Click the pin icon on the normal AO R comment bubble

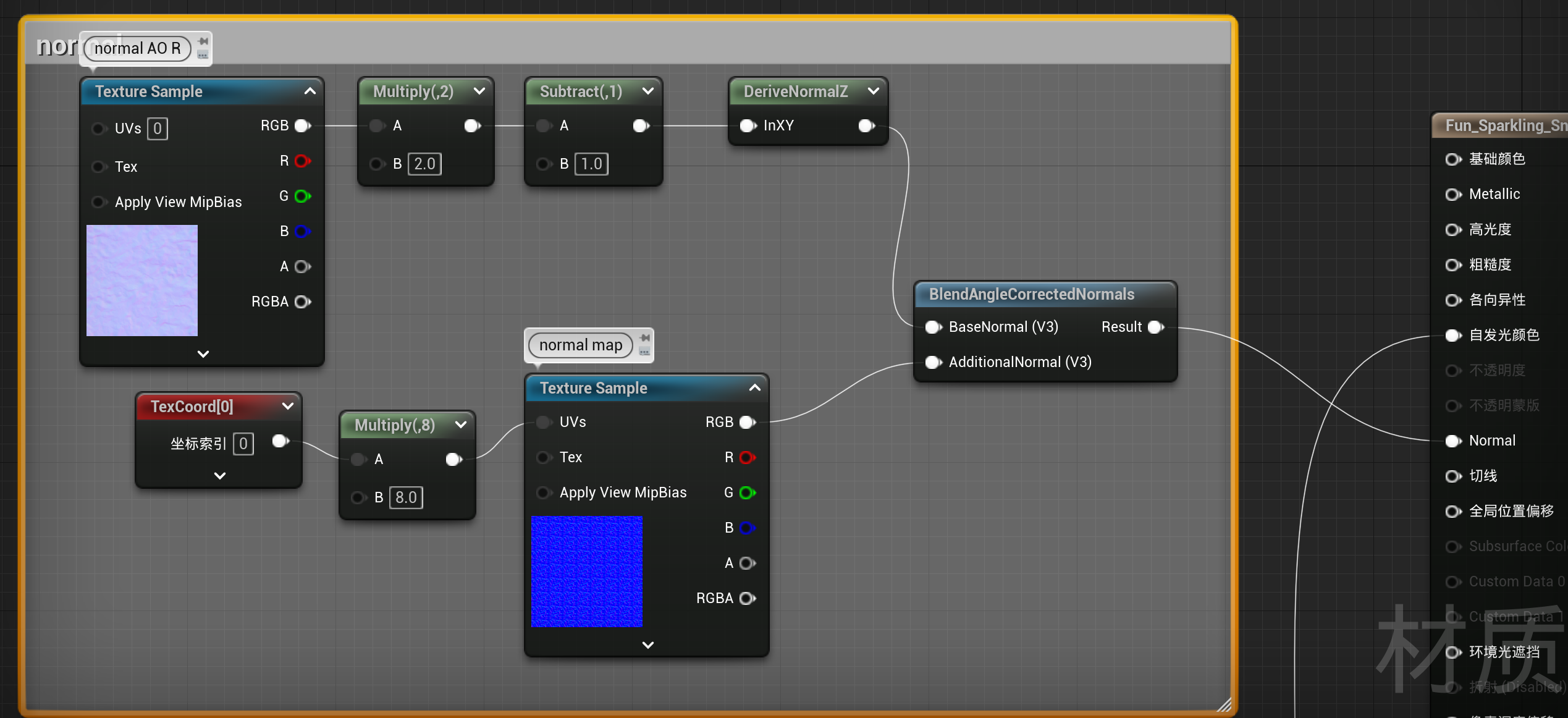click(203, 41)
